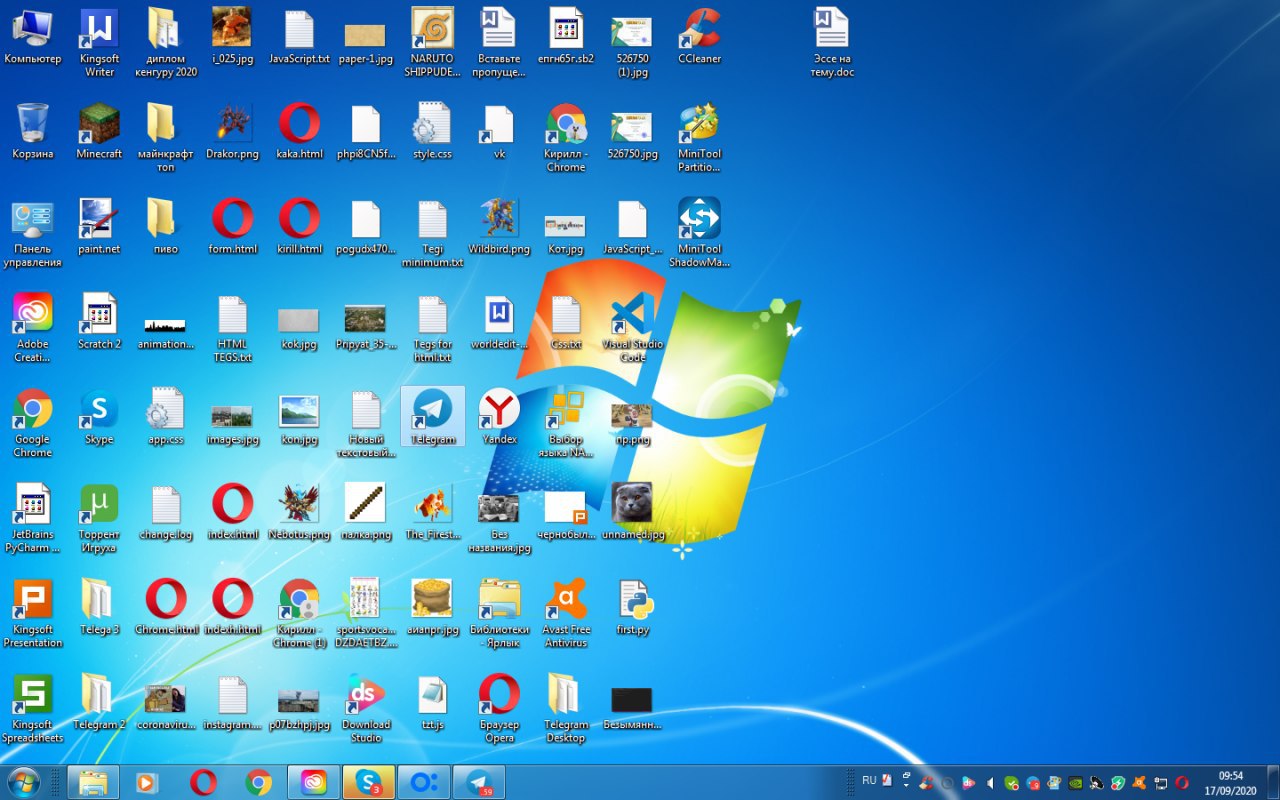Image resolution: width=1280 pixels, height=800 pixels.
Task: Select the Торрент Игруха uTorrent shortcut
Action: [x=99, y=518]
